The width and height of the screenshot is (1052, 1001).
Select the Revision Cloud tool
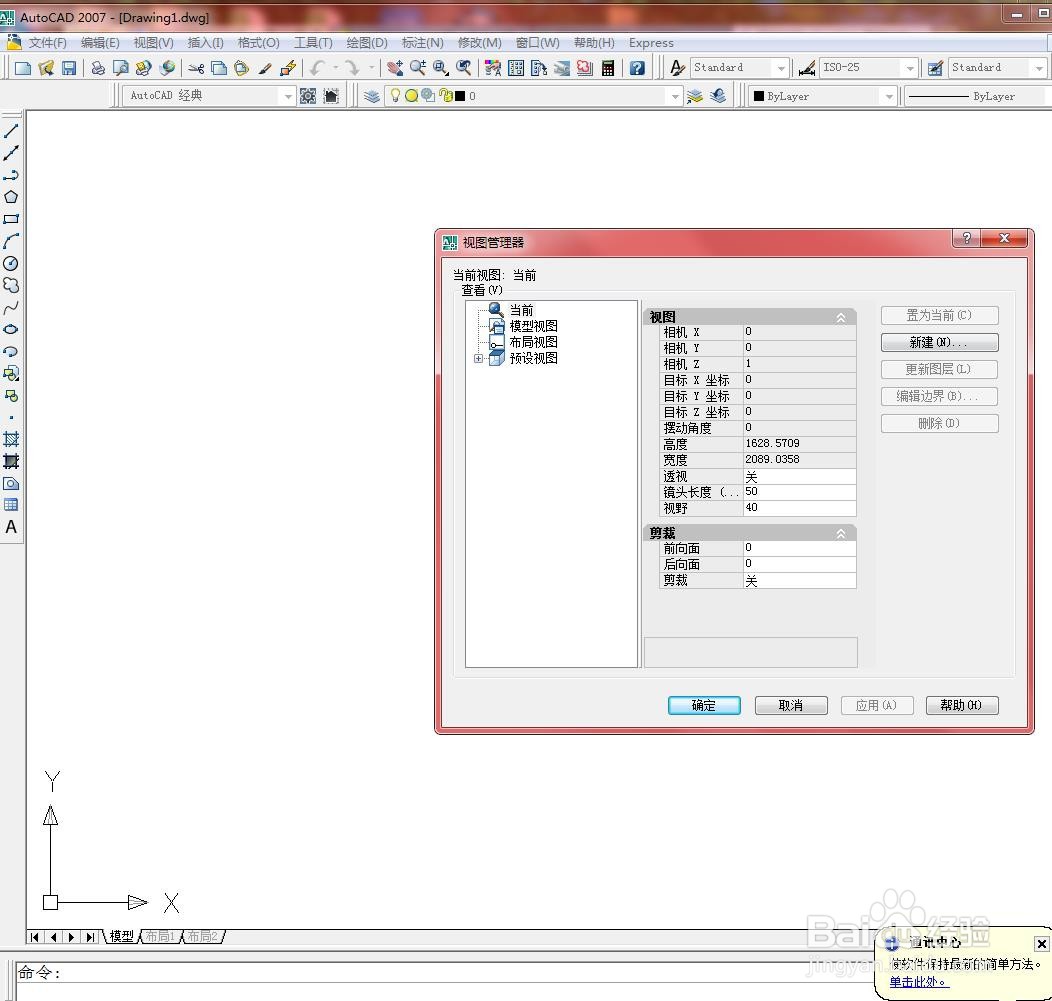11,286
